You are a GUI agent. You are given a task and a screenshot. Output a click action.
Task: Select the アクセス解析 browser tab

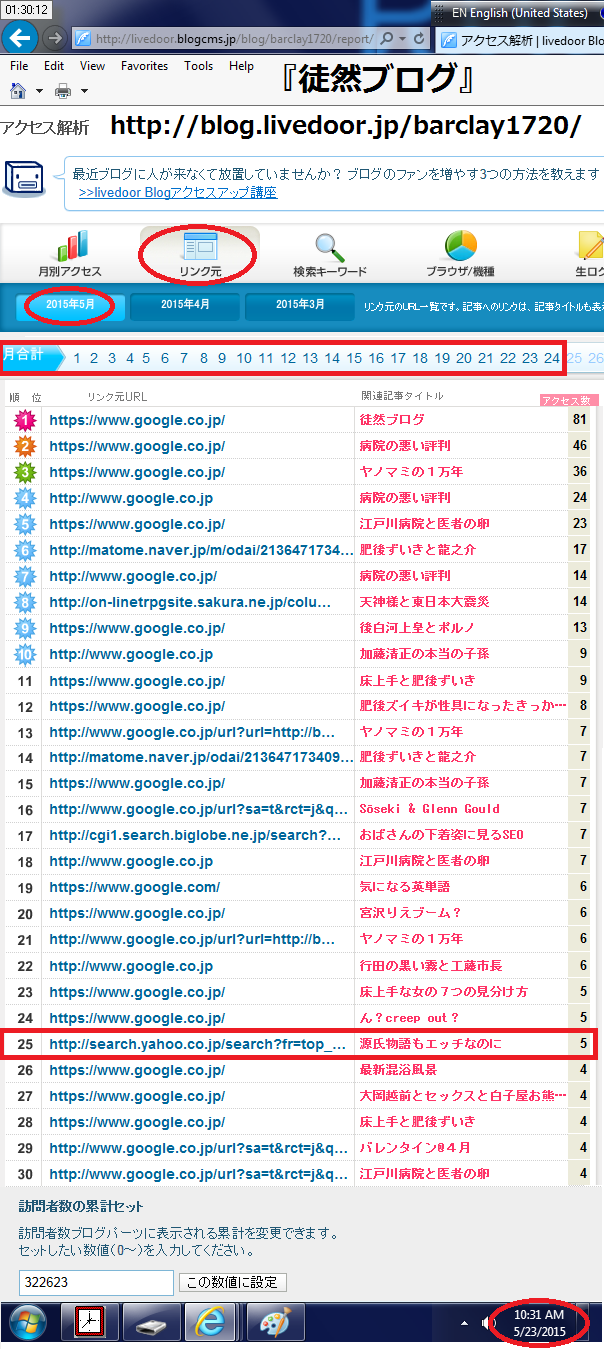pos(520,40)
